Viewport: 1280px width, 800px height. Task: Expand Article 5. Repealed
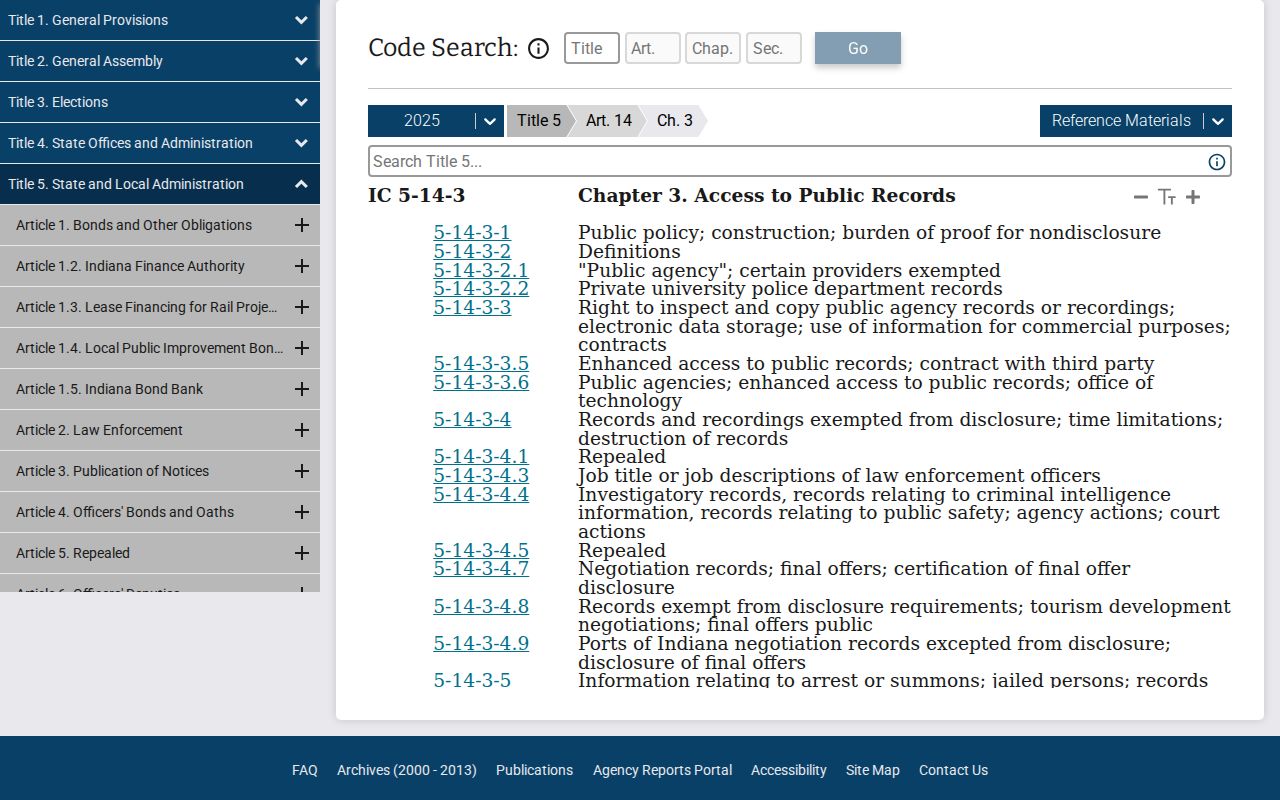(x=301, y=553)
